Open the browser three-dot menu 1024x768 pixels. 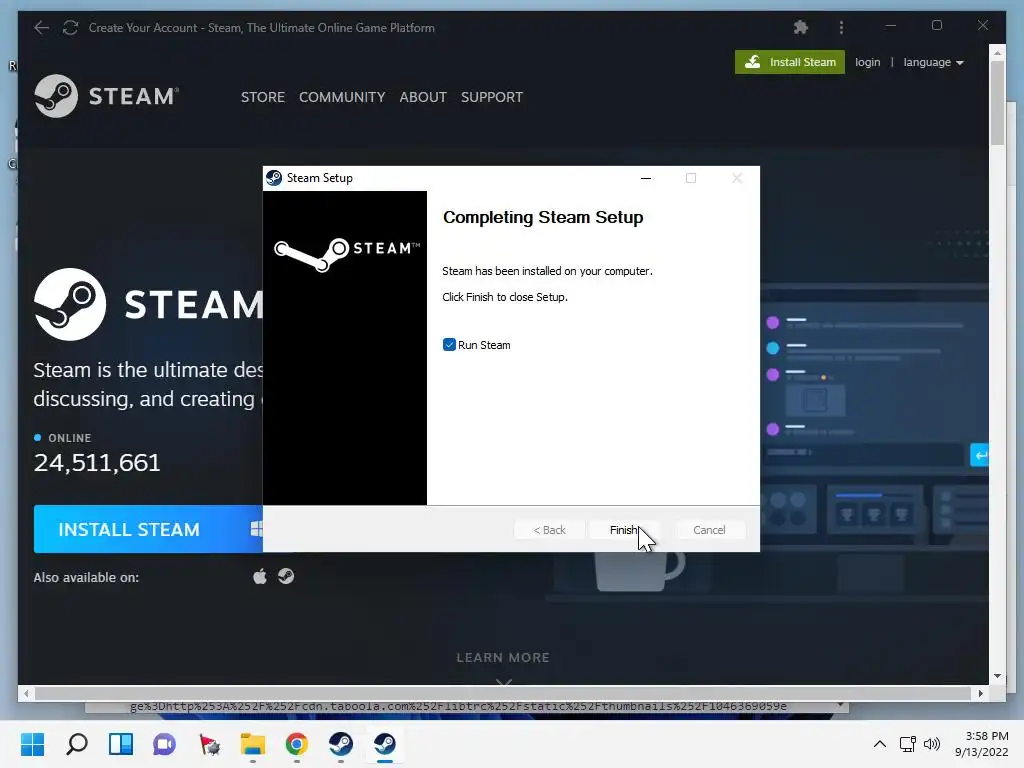click(841, 27)
